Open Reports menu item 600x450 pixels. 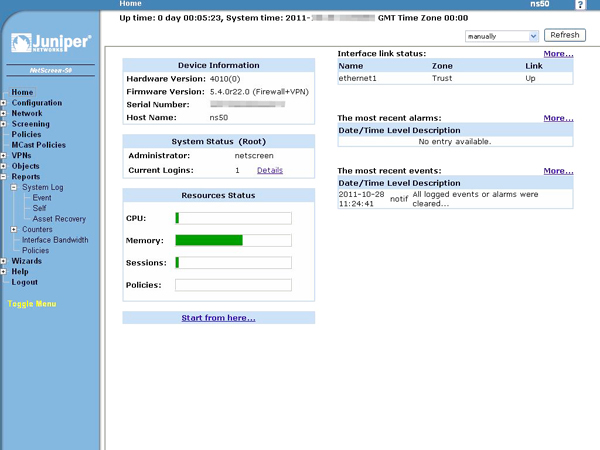[x=26, y=176]
